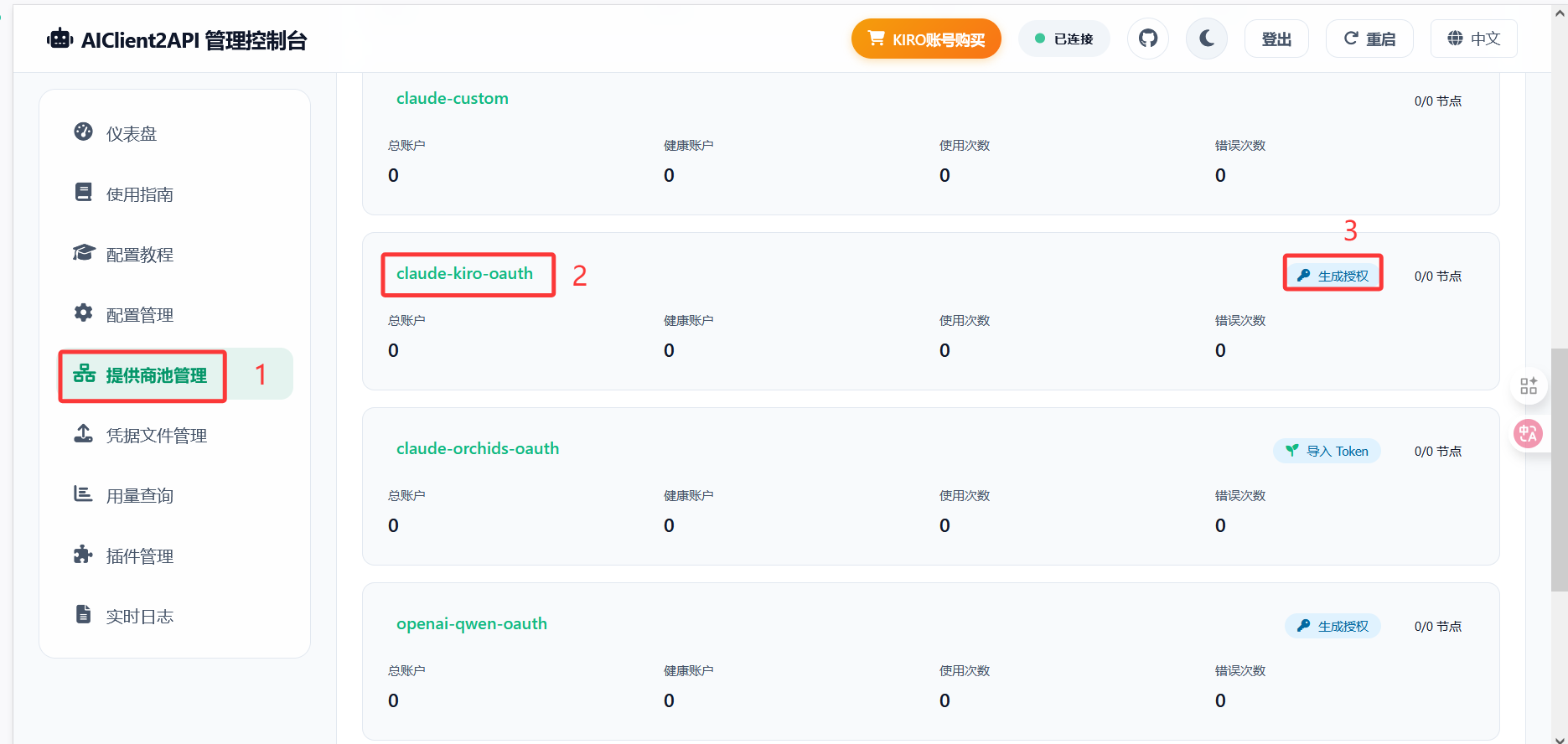Viewport: 1568px width, 744px height.
Task: Click the dashboard gauge icon
Action: tap(84, 132)
